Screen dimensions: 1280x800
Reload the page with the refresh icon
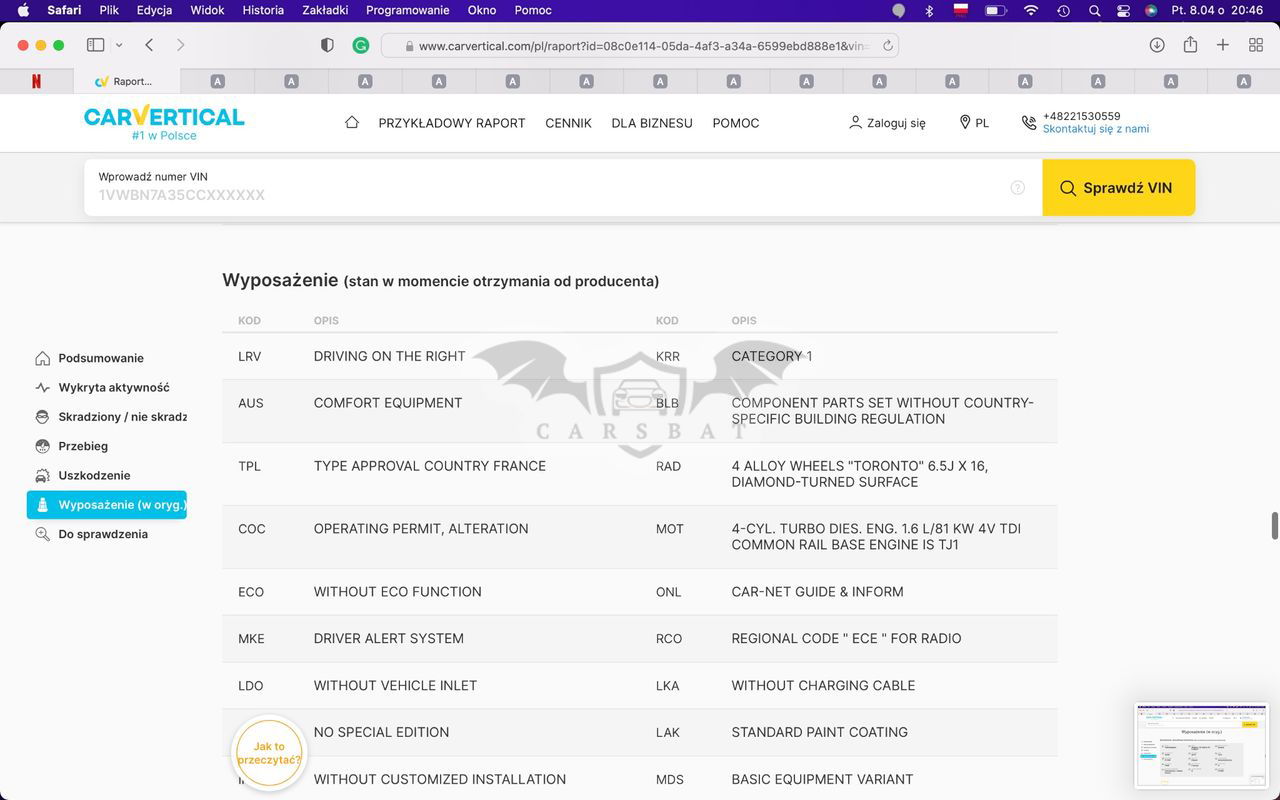click(x=887, y=46)
